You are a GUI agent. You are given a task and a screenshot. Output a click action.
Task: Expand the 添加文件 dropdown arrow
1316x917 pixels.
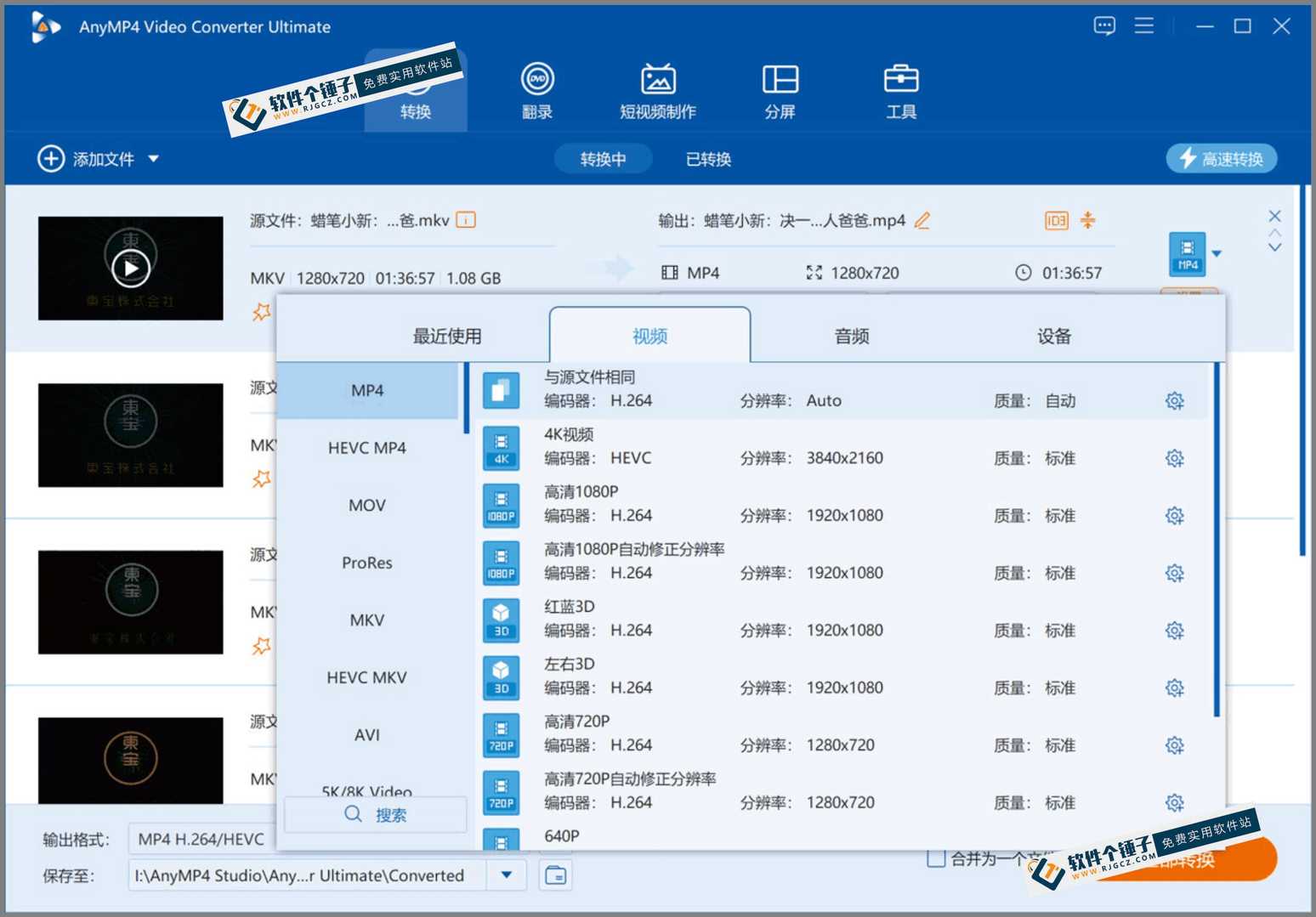153,159
